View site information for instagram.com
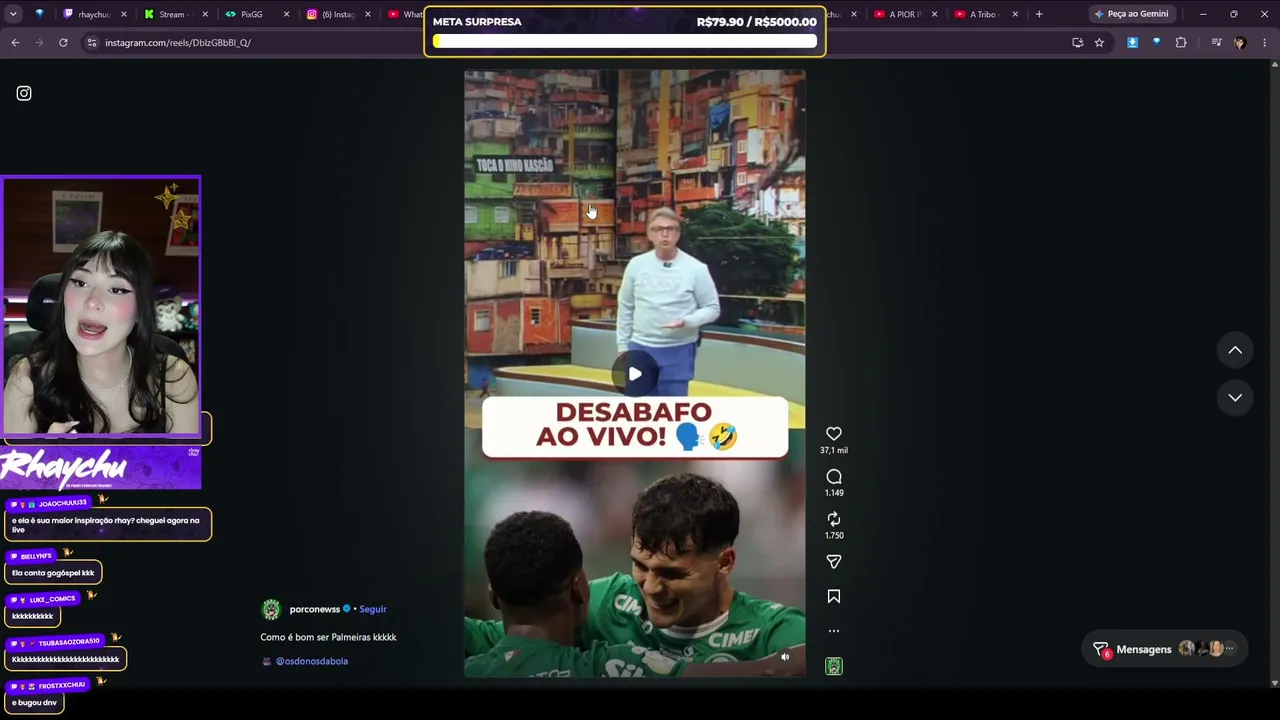This screenshot has height=720, width=1280. 92,42
